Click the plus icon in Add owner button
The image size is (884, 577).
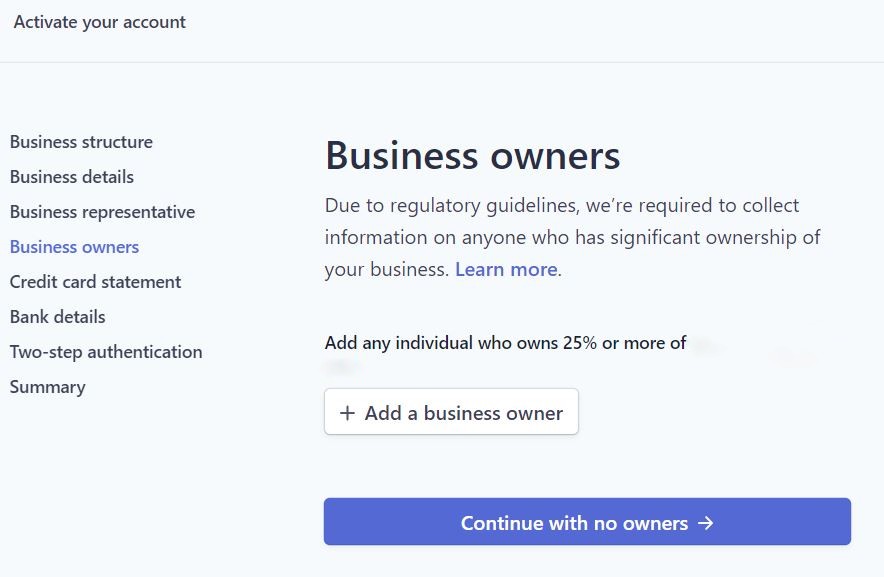coord(347,413)
